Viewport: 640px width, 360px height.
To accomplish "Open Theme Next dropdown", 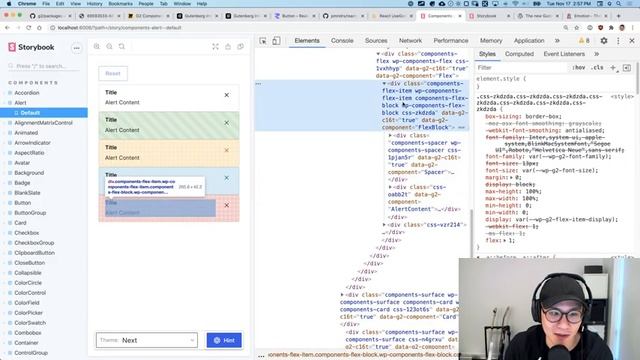I will point(147,340).
